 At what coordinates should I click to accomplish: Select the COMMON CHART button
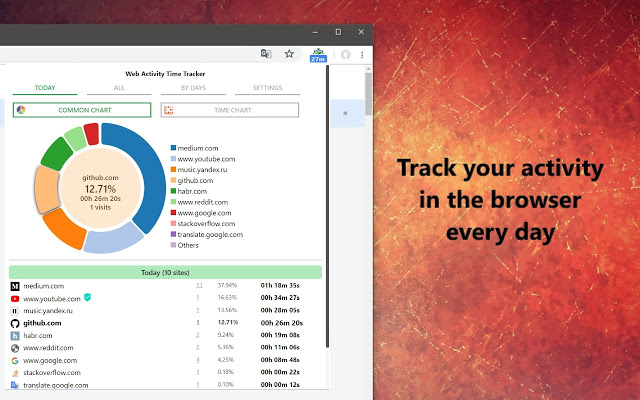click(x=82, y=110)
